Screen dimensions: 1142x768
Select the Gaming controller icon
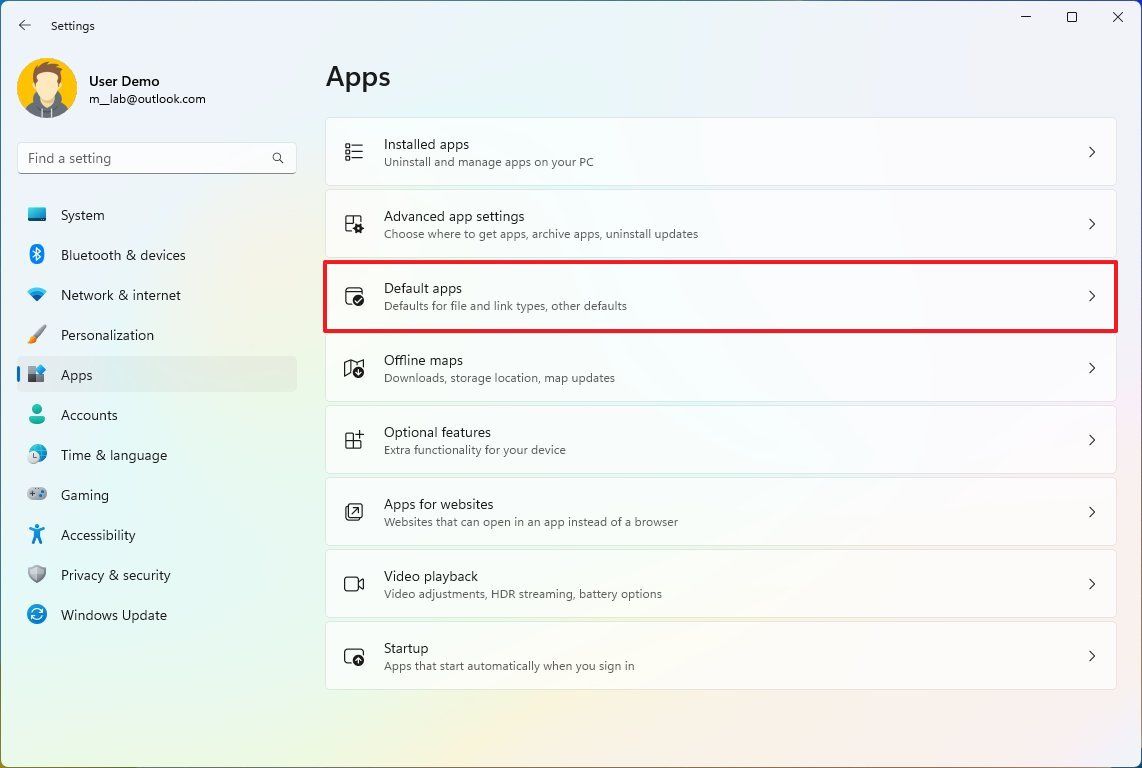(x=36, y=495)
